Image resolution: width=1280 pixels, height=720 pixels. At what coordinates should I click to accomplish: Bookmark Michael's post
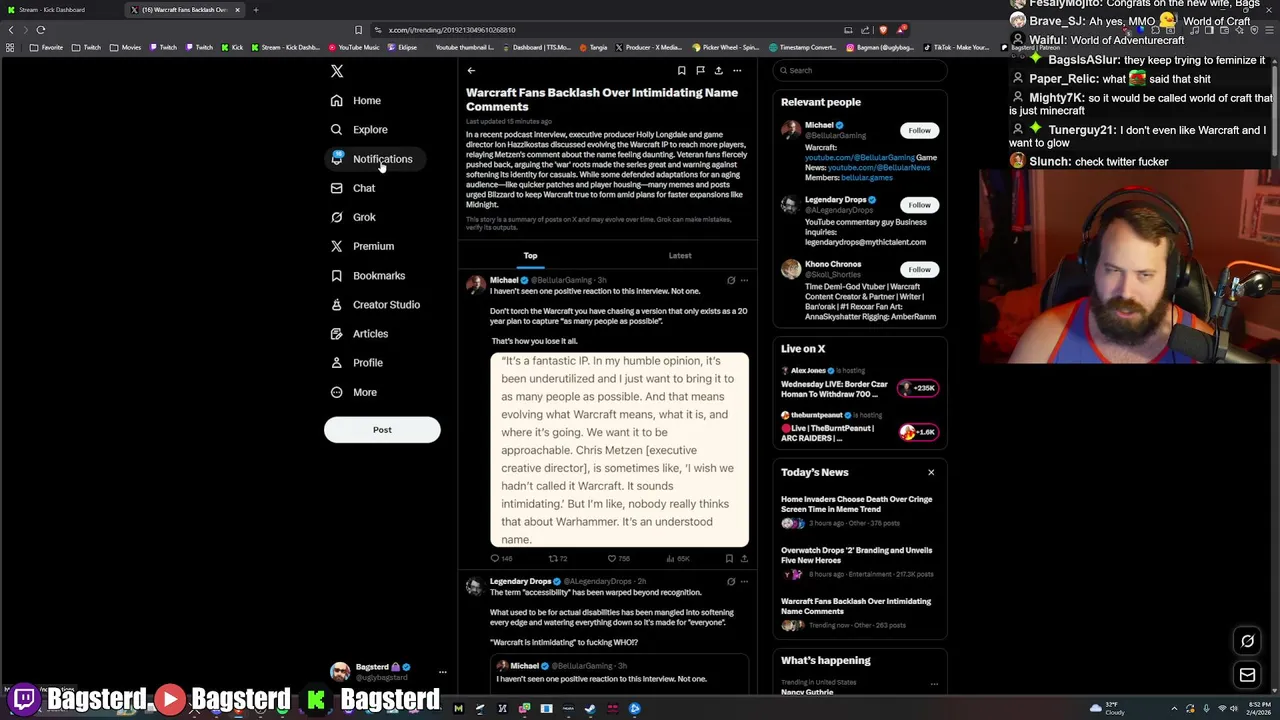pos(729,558)
